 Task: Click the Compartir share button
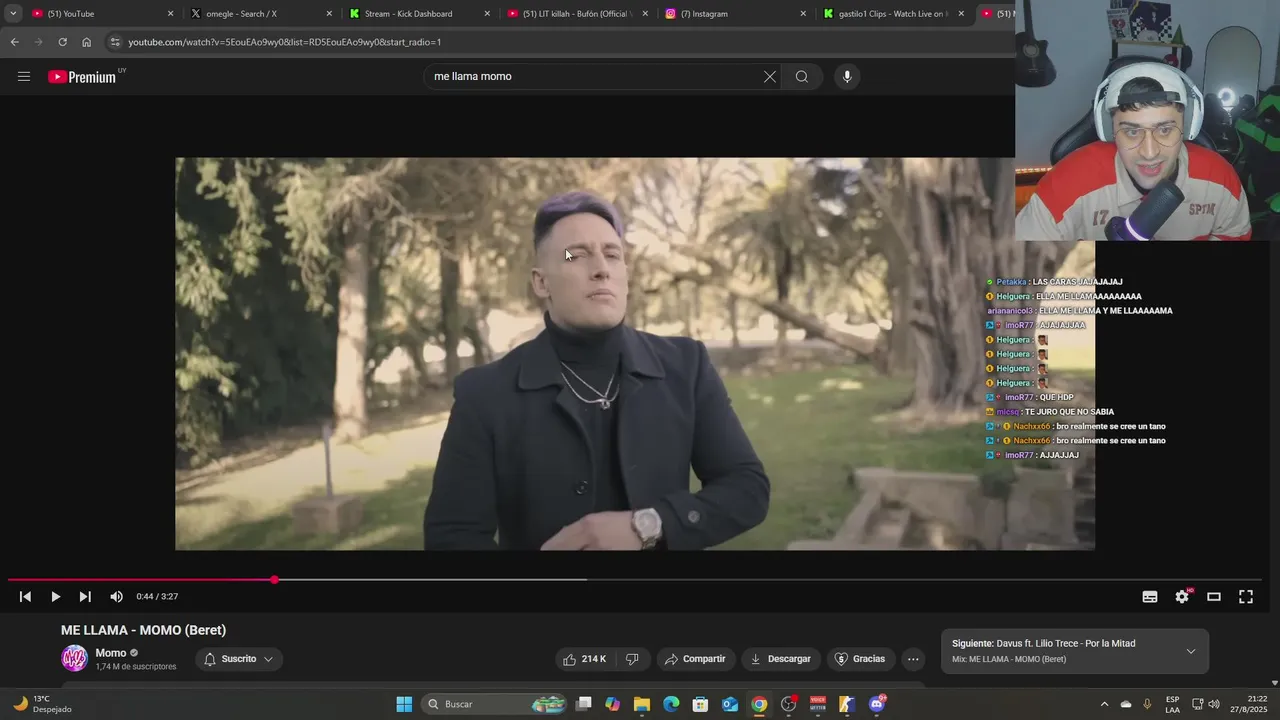click(x=695, y=659)
